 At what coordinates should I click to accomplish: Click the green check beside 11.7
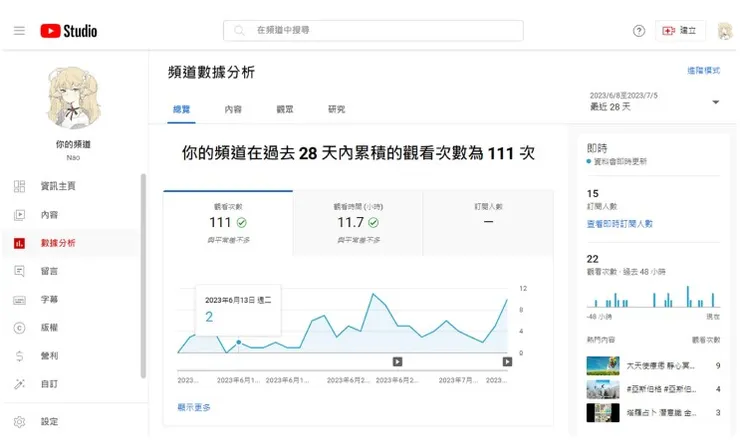pyautogui.click(x=373, y=222)
